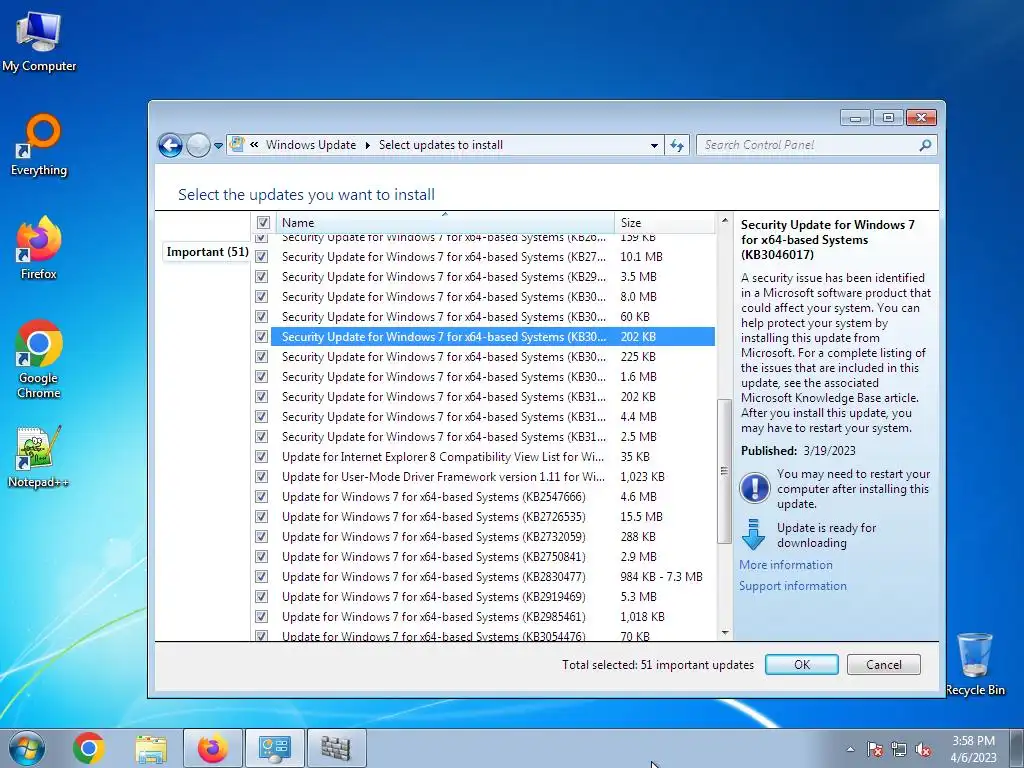This screenshot has height=768, width=1024.
Task: Sort list by Size column header
Action: 665,223
